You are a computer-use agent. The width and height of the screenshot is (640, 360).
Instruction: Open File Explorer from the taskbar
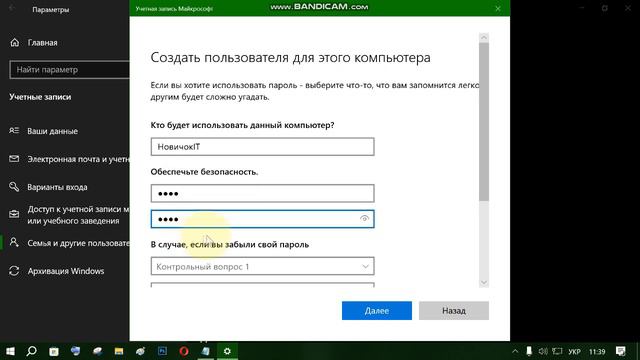[x=119, y=351]
